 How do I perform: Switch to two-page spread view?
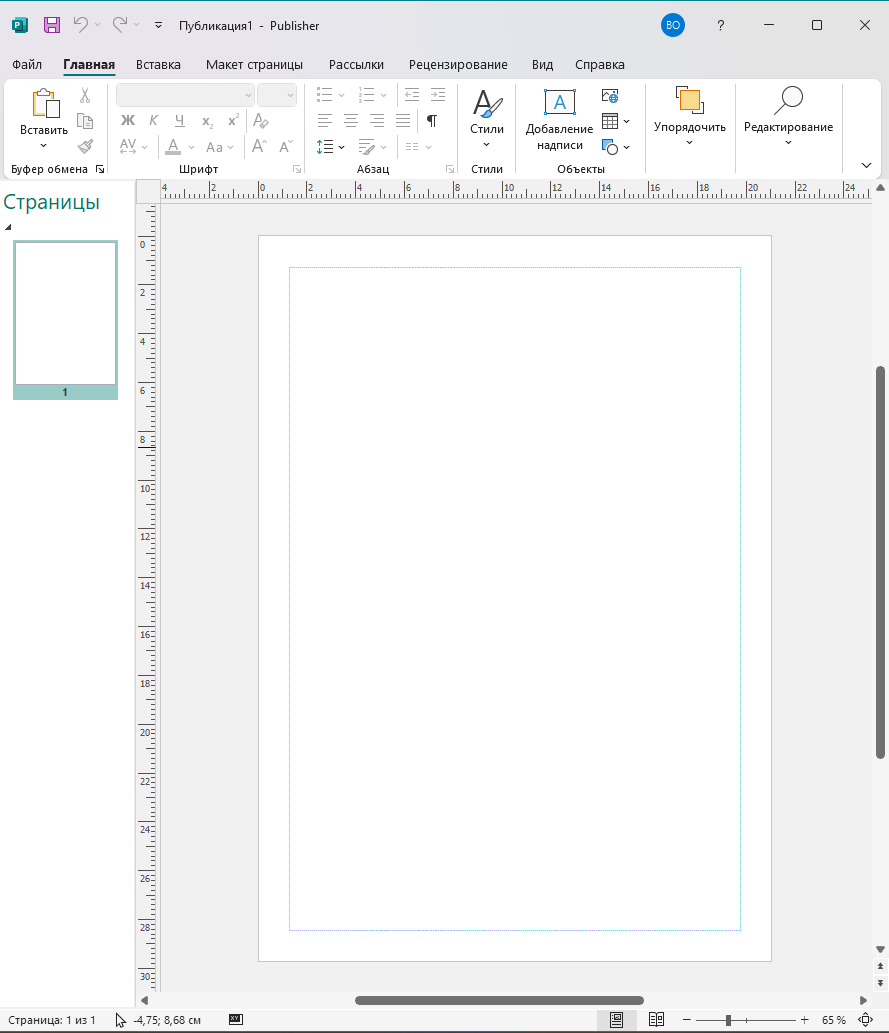pos(656,1020)
